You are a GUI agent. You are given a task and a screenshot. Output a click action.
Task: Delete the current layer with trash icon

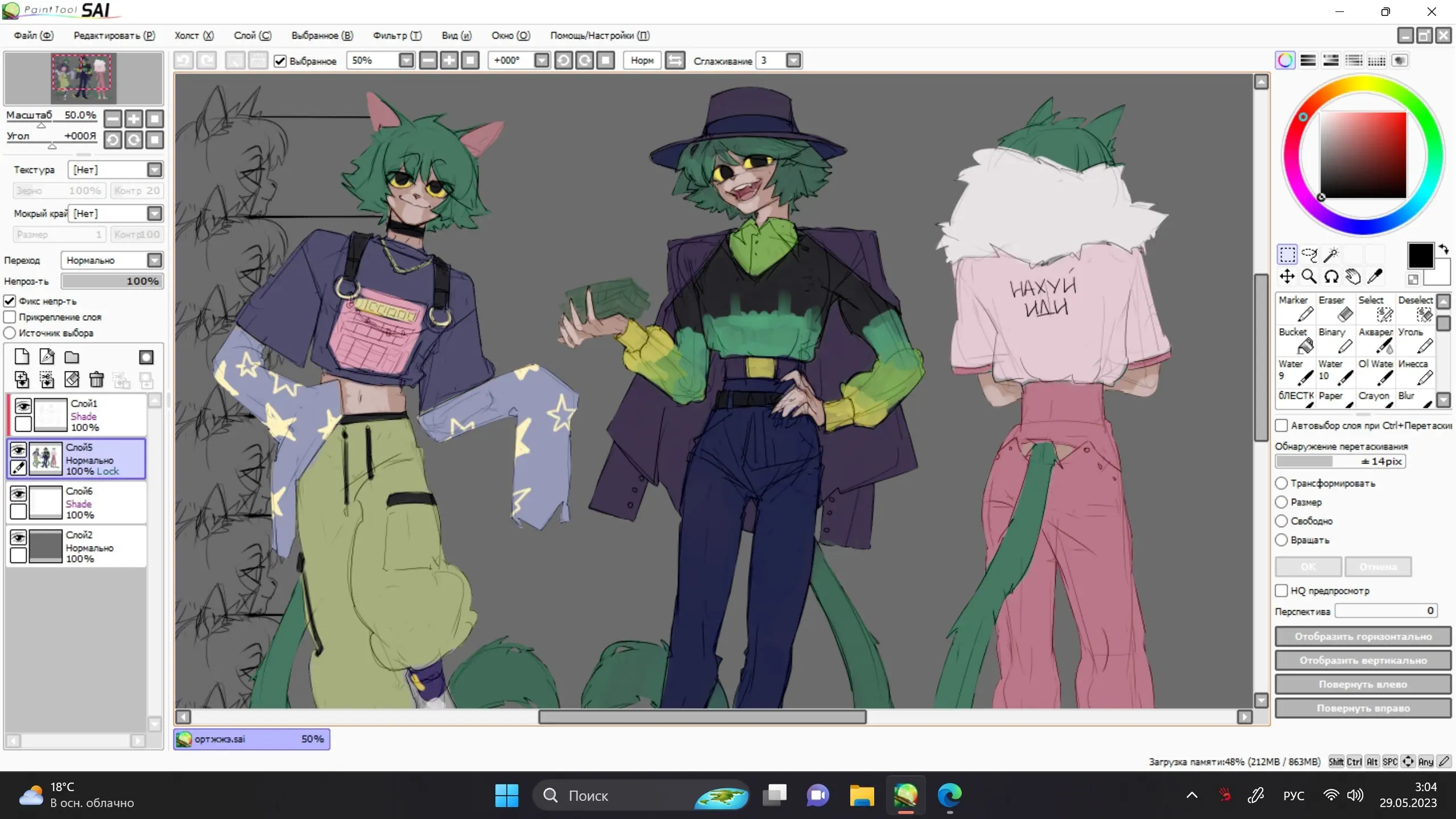[x=97, y=379]
